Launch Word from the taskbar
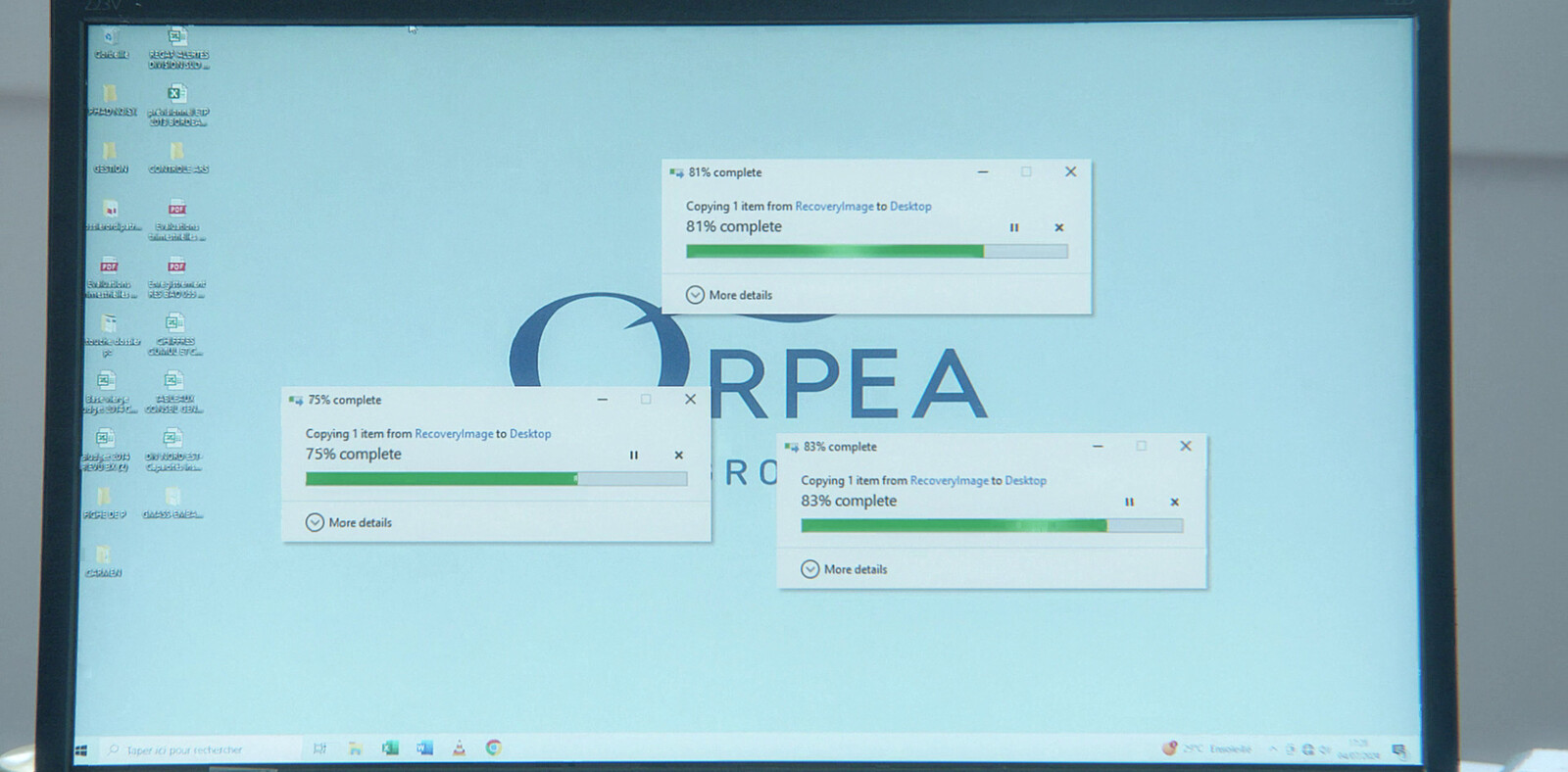This screenshot has width=1568, height=772. (424, 748)
